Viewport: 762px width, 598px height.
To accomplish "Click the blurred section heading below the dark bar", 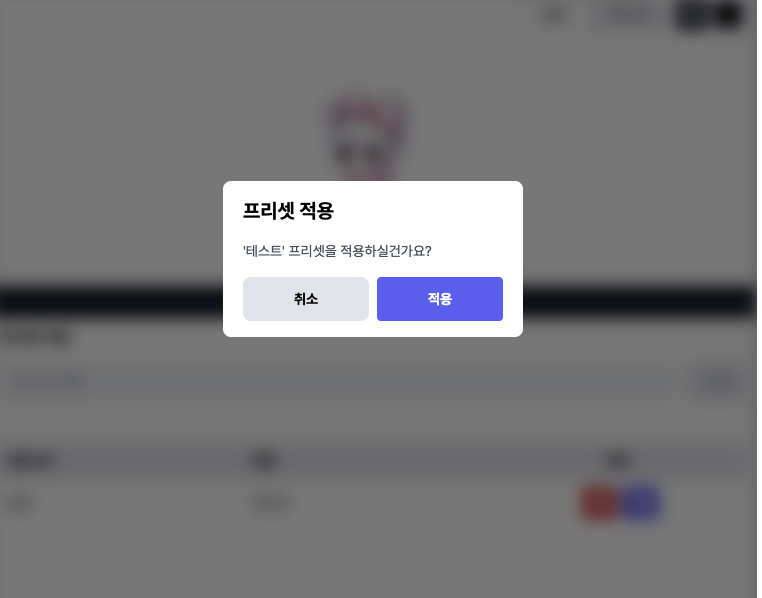I will click(x=37, y=336).
